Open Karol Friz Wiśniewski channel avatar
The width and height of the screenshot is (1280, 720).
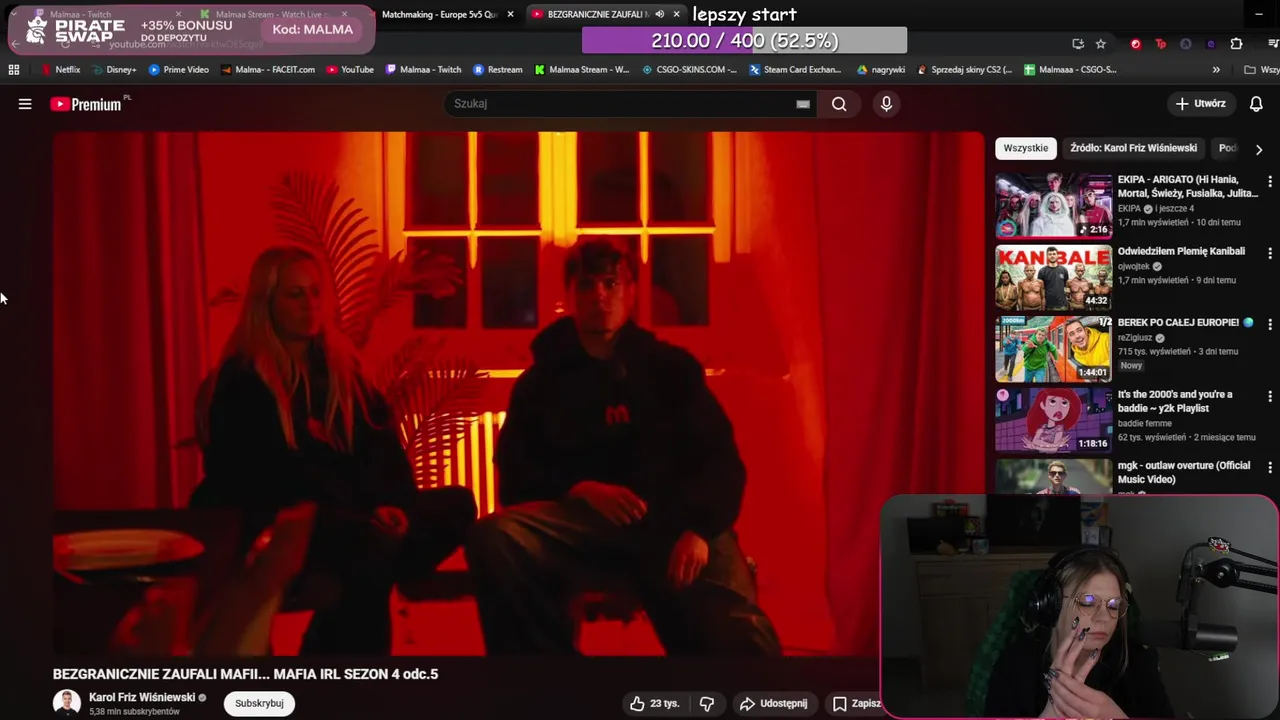pos(67,703)
